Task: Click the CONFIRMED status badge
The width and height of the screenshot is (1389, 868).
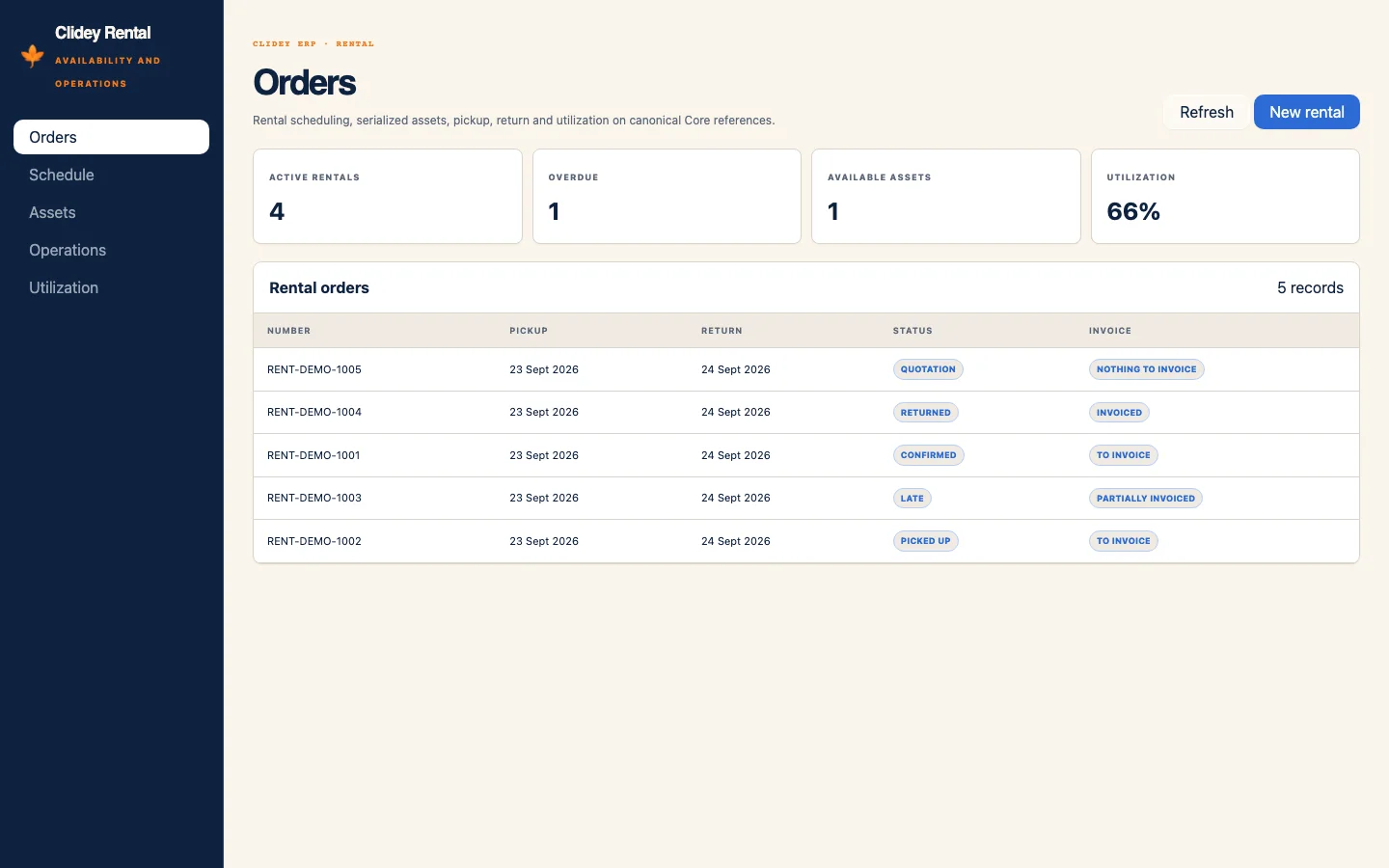Action: 929,455
